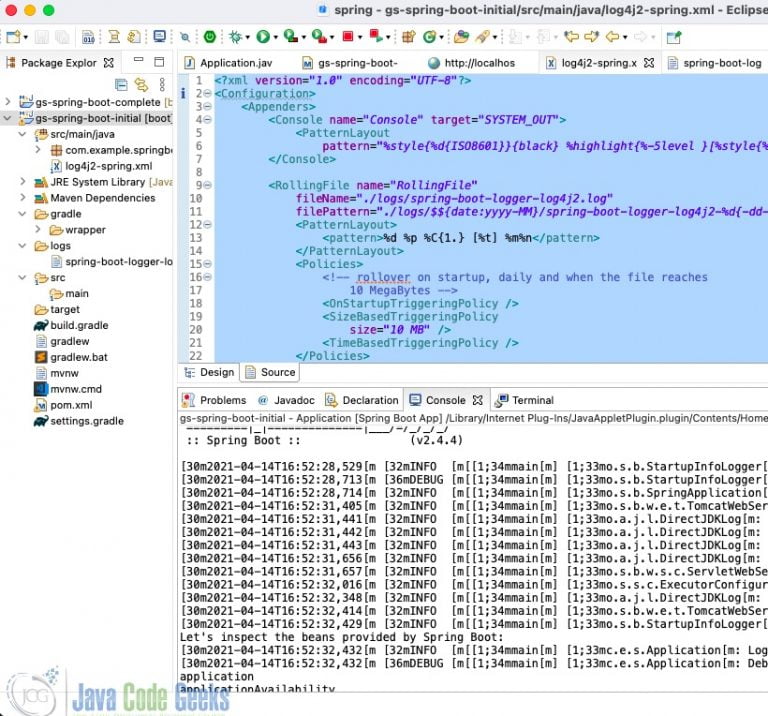
Task: Collapse the gradle folder
Action: click(23, 214)
